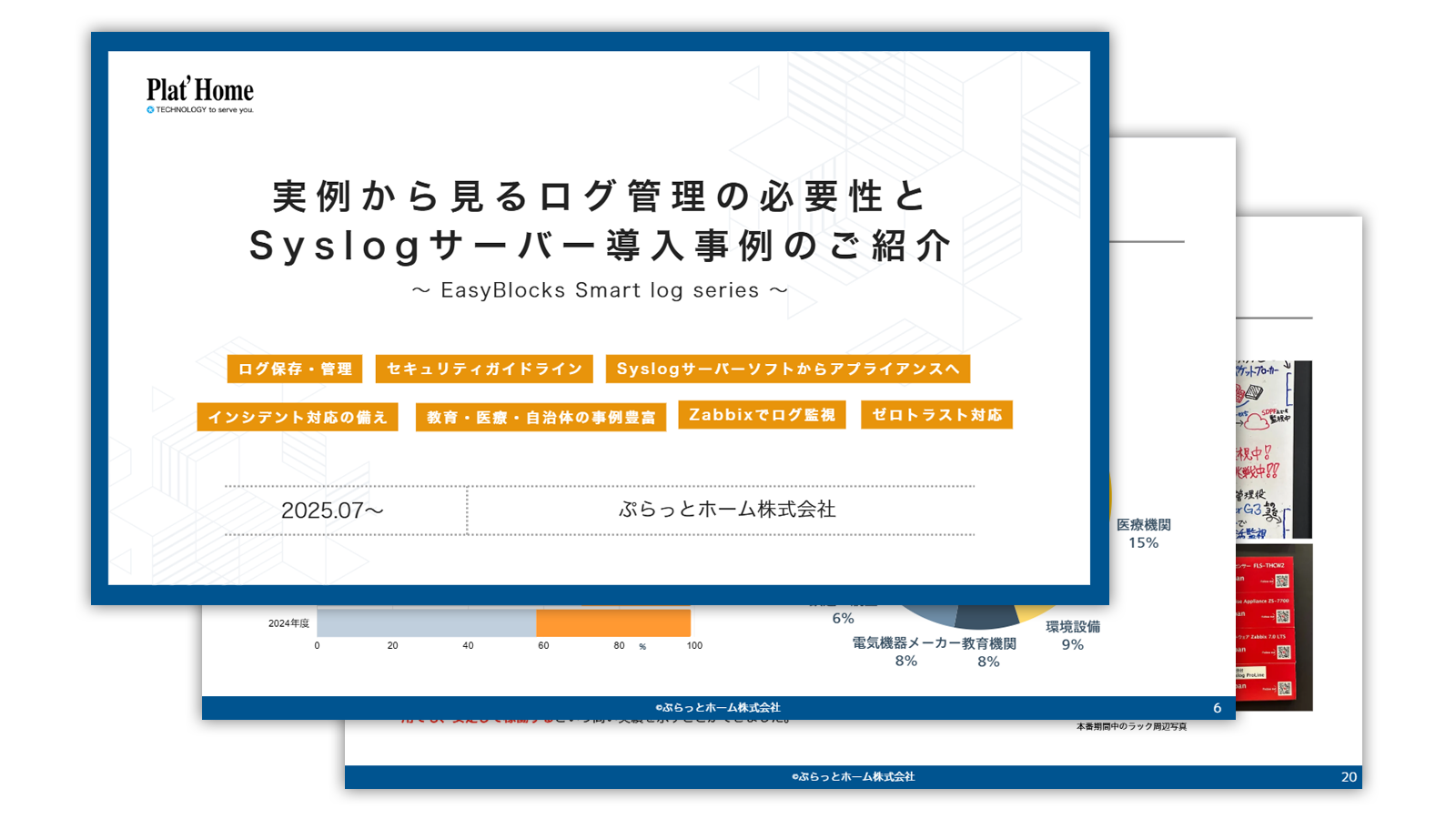This screenshot has width=1456, height=819.
Task: Click the ©ぷらっとホーム株式会社 footer on slide 6
Action: tap(718, 708)
